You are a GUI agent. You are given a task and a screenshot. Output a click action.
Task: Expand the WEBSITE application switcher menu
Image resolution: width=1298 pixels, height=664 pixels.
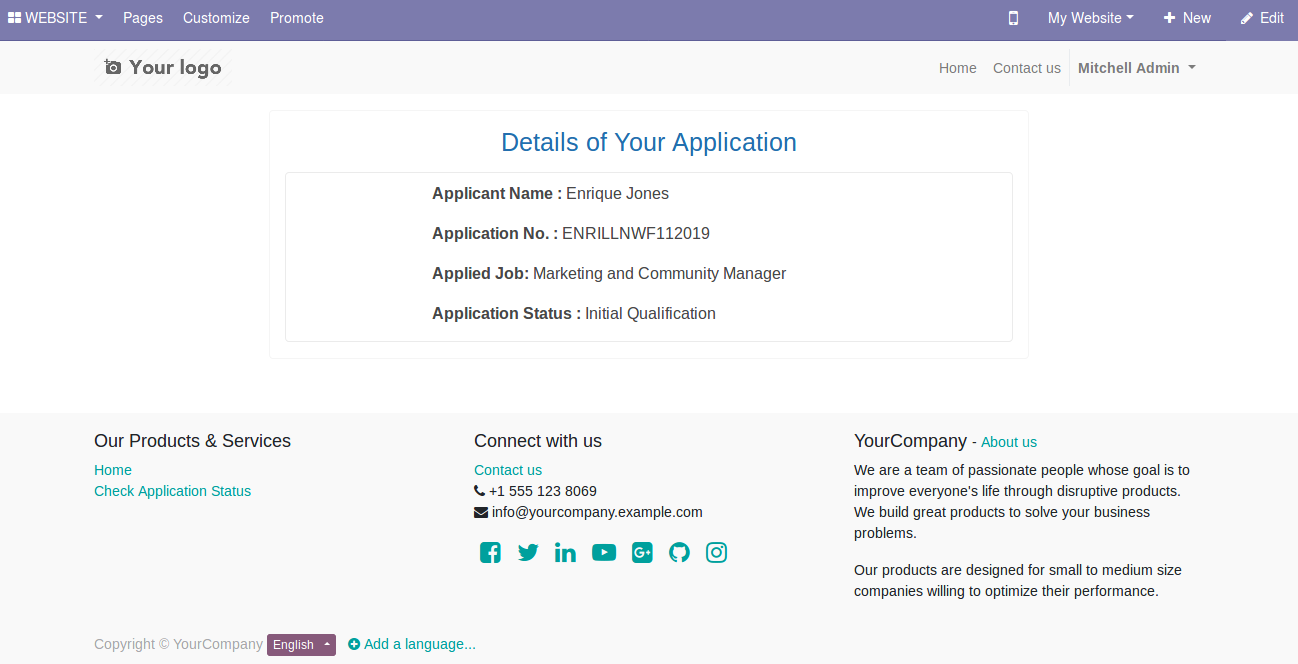click(55, 18)
